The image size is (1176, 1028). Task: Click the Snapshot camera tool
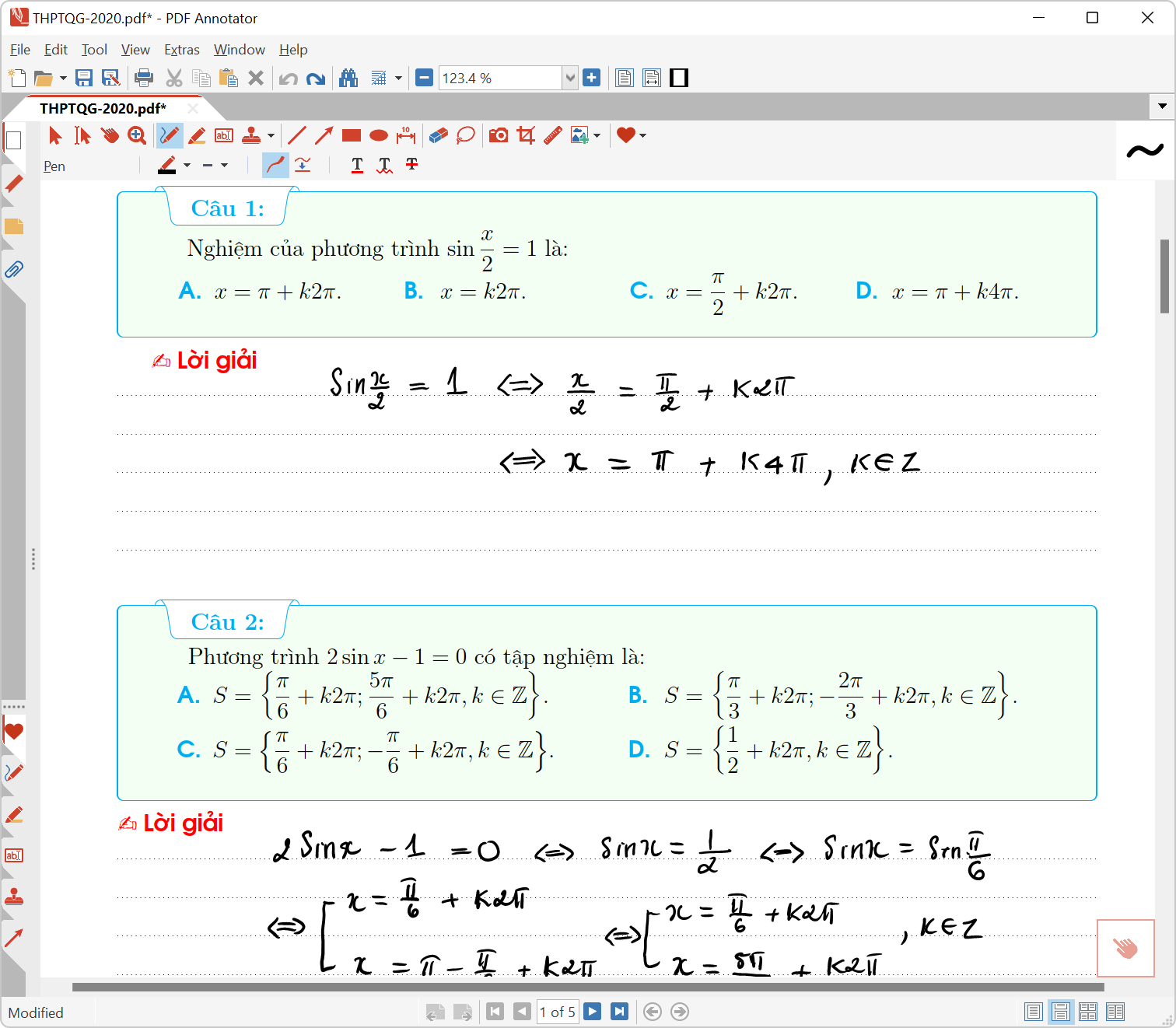(499, 135)
